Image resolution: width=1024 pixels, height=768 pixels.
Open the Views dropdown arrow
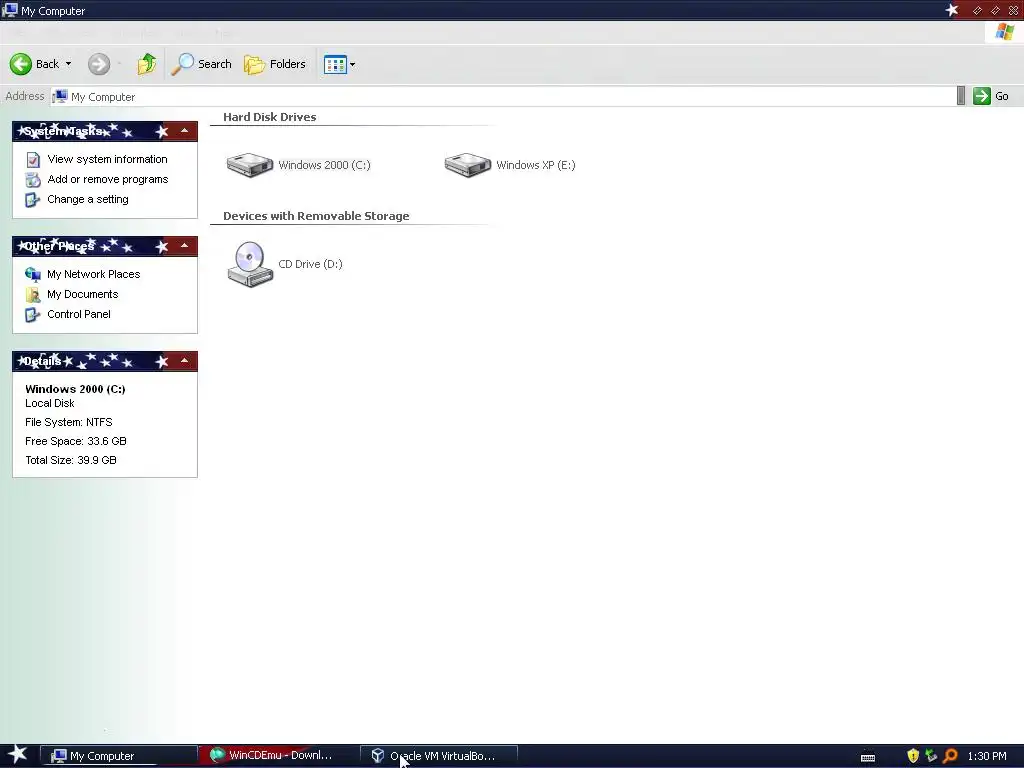pos(353,64)
